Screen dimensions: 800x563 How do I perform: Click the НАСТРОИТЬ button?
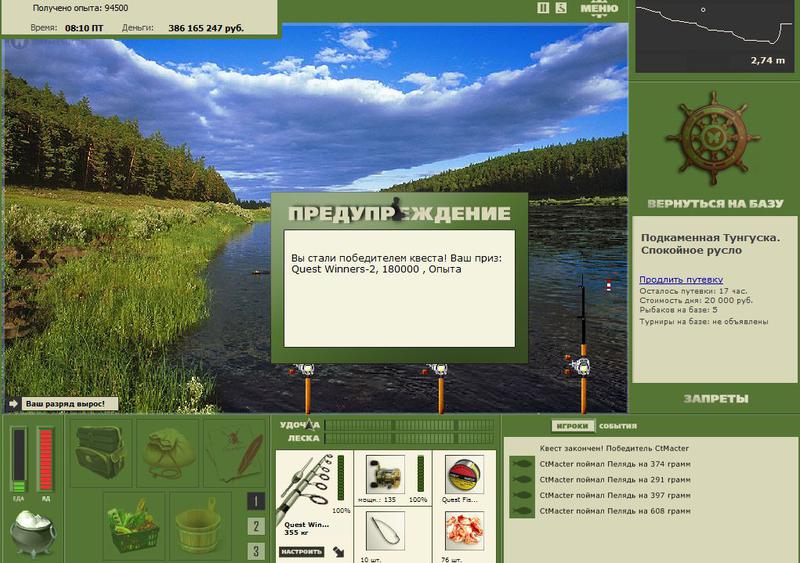coord(301,551)
